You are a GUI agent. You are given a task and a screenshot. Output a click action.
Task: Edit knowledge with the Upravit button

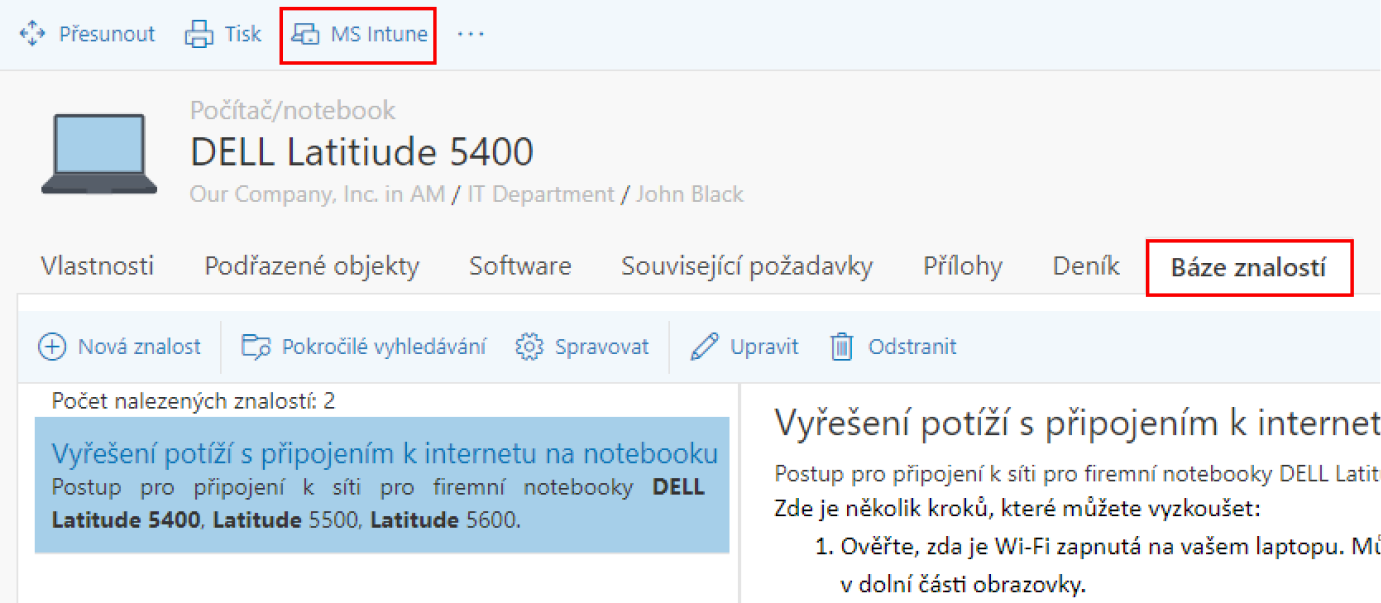(744, 347)
